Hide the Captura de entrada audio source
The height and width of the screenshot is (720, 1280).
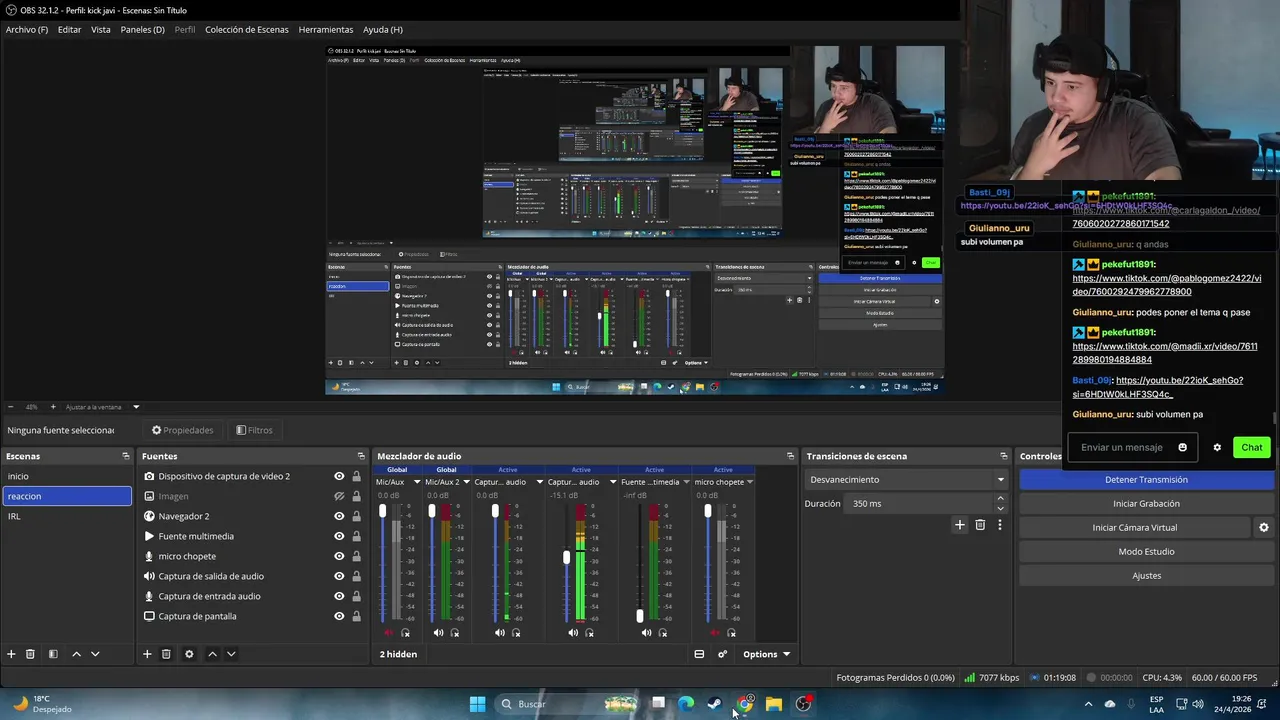click(x=339, y=596)
